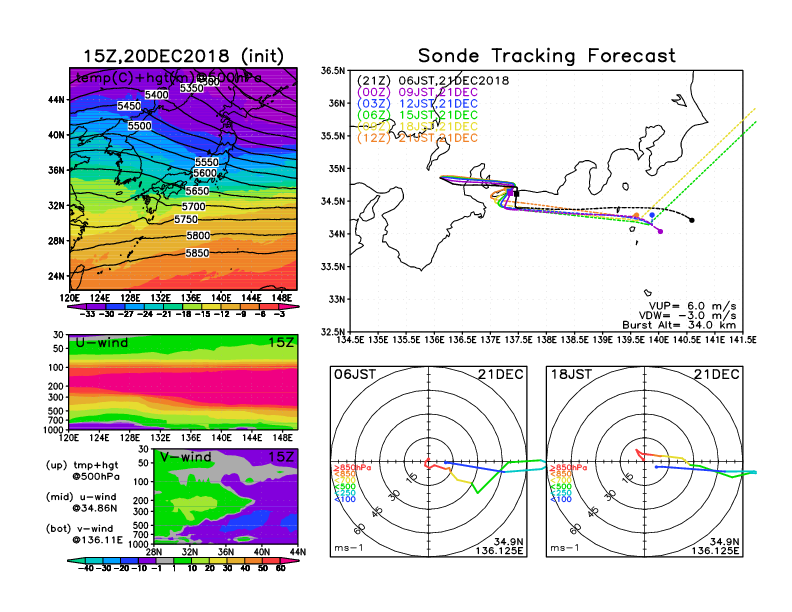Click the black landing dot of the 21Z track
The image size is (792, 612).
pyautogui.click(x=691, y=220)
